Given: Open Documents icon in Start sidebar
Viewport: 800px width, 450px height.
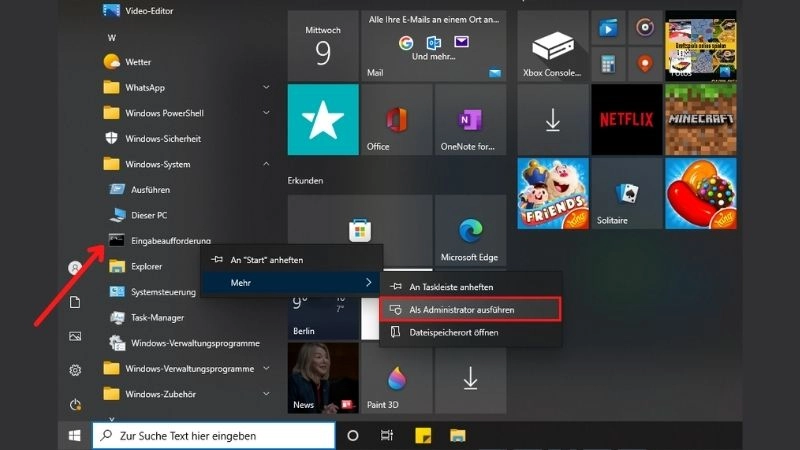Looking at the screenshot, I should click(x=75, y=302).
